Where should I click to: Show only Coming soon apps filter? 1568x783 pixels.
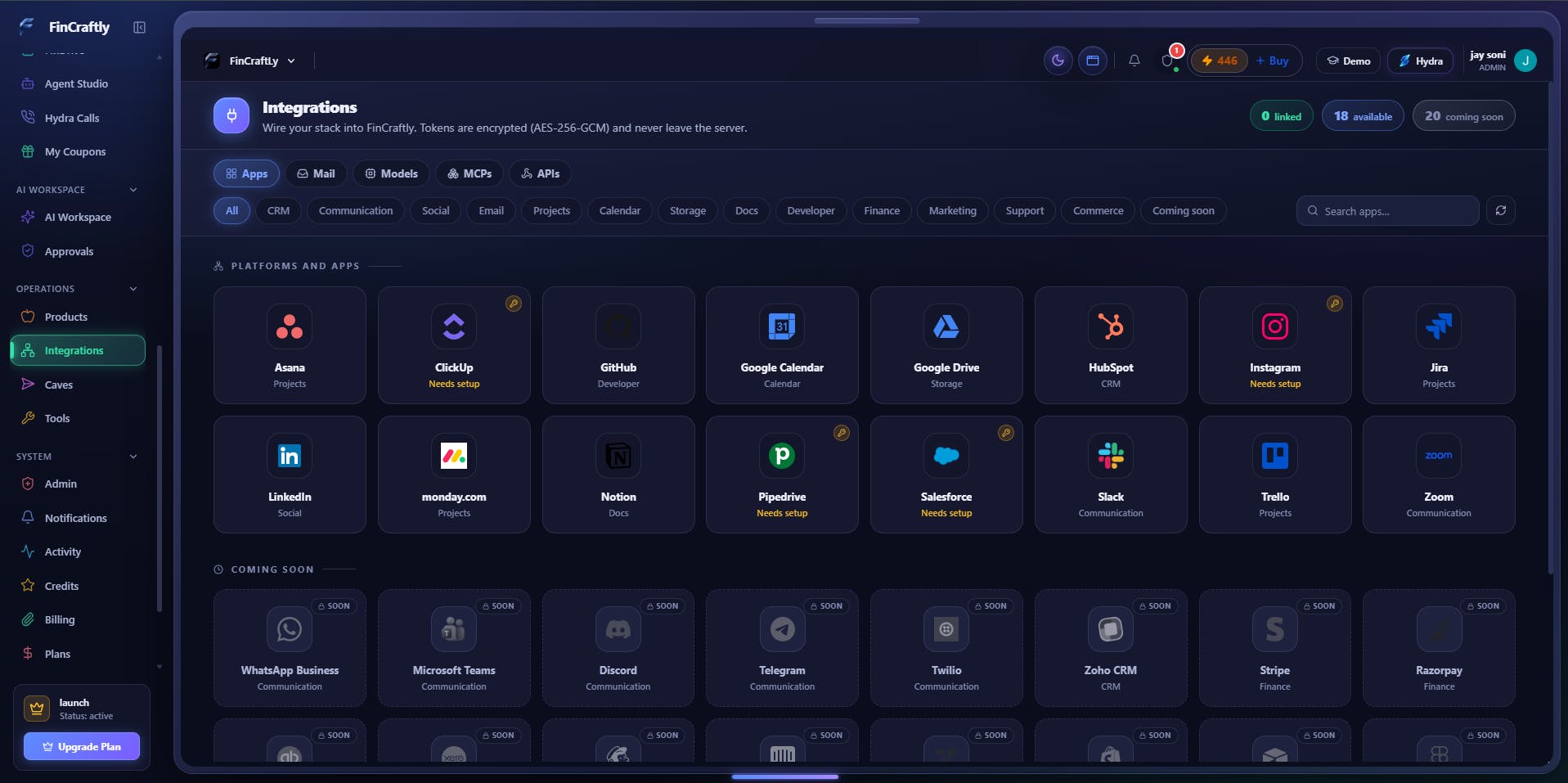pyautogui.click(x=1184, y=210)
